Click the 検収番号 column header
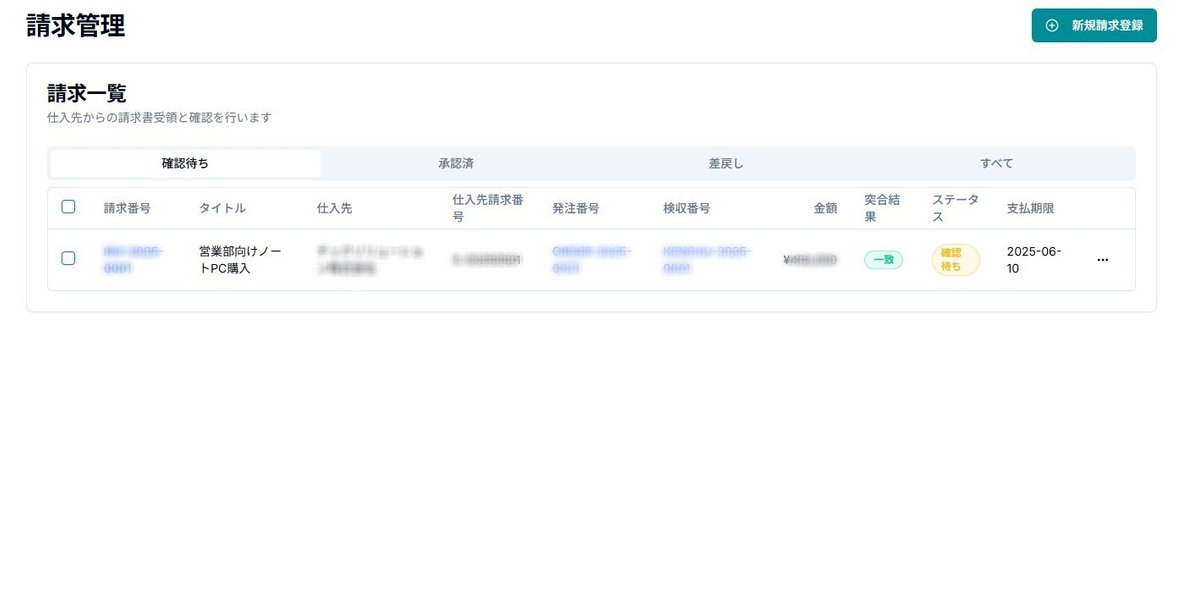Viewport: 1200px width, 607px height. pyautogui.click(x=686, y=208)
